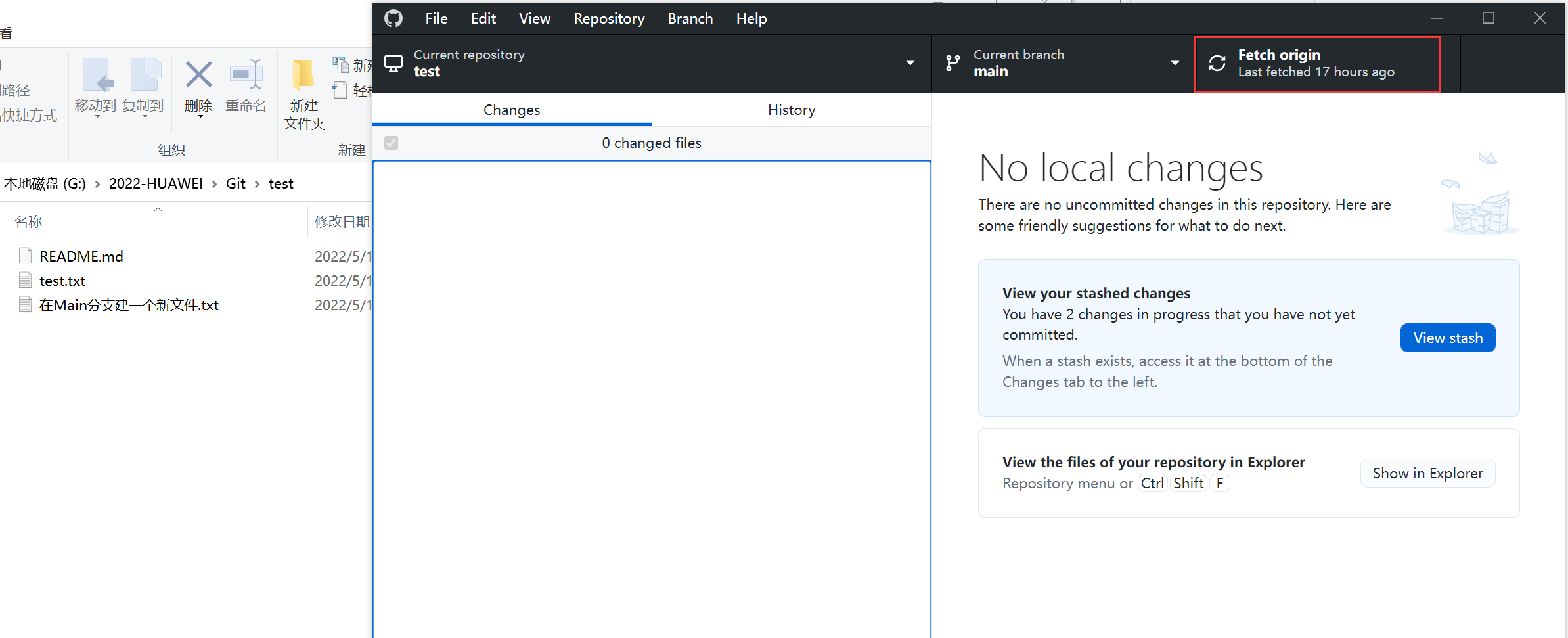Click the current branch fork icon
The height and width of the screenshot is (638, 1568).
(953, 62)
